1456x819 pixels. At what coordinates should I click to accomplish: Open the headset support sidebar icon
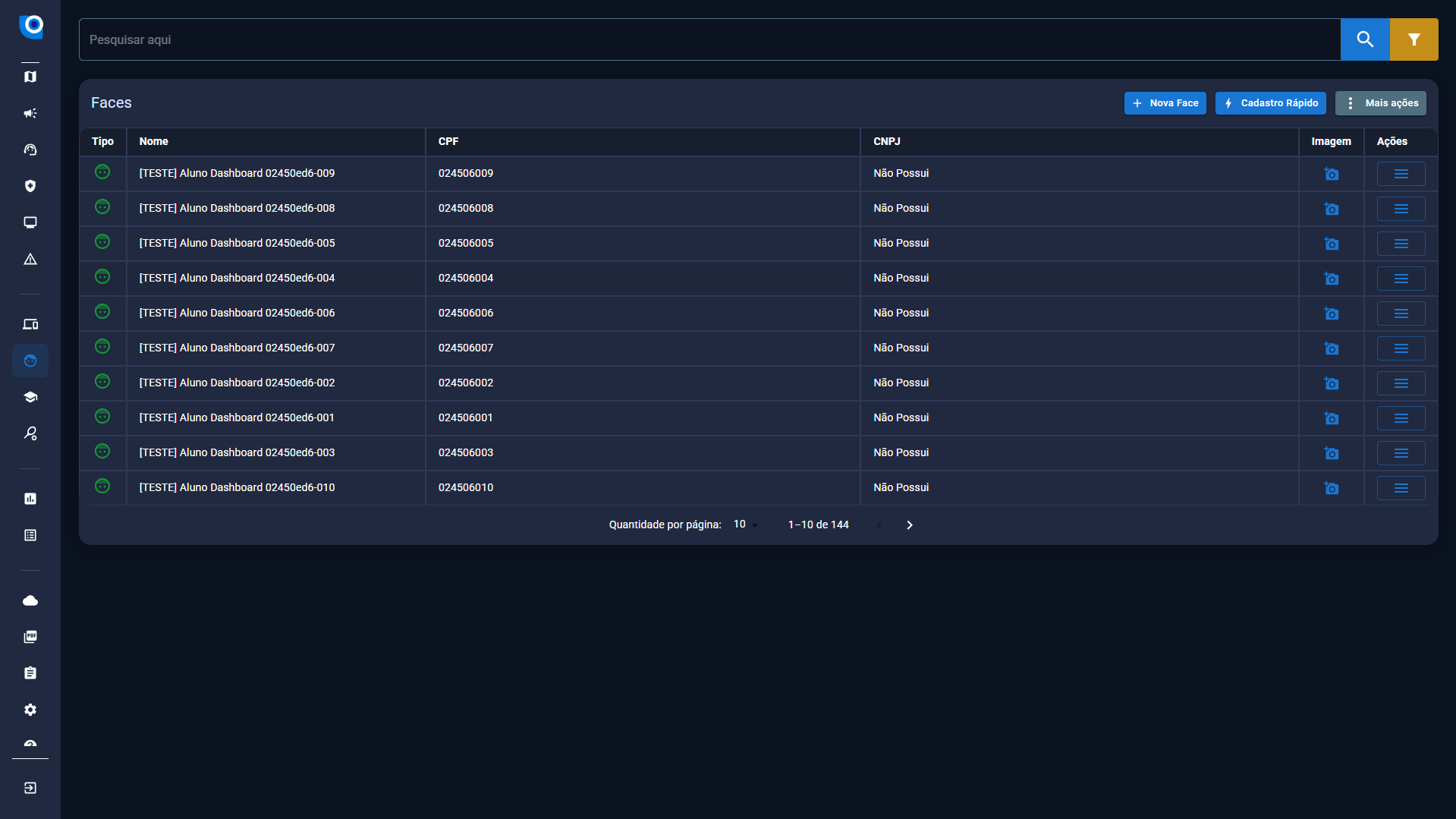point(30,150)
